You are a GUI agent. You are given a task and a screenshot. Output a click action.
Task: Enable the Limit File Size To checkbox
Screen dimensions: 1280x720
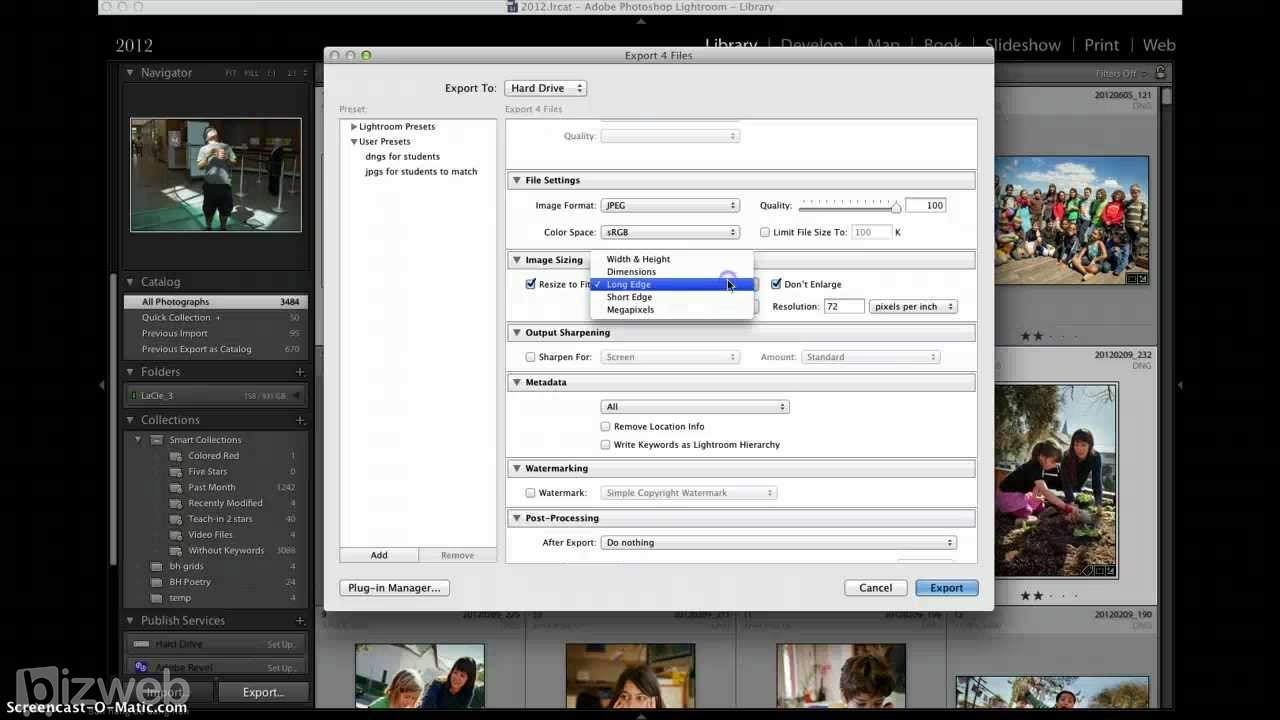(765, 232)
